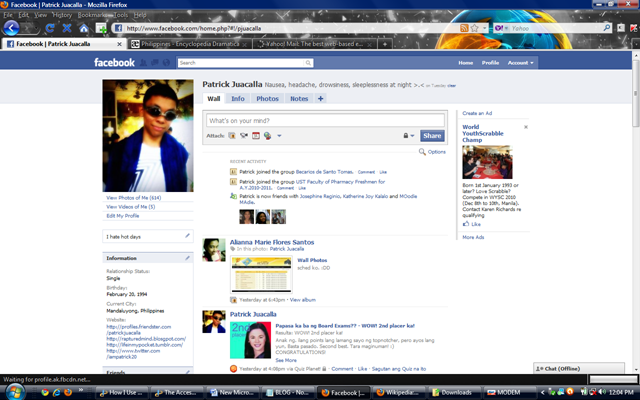The width and height of the screenshot is (640, 400).
Task: Reload the page with the refresh icon
Action: tap(50, 28)
